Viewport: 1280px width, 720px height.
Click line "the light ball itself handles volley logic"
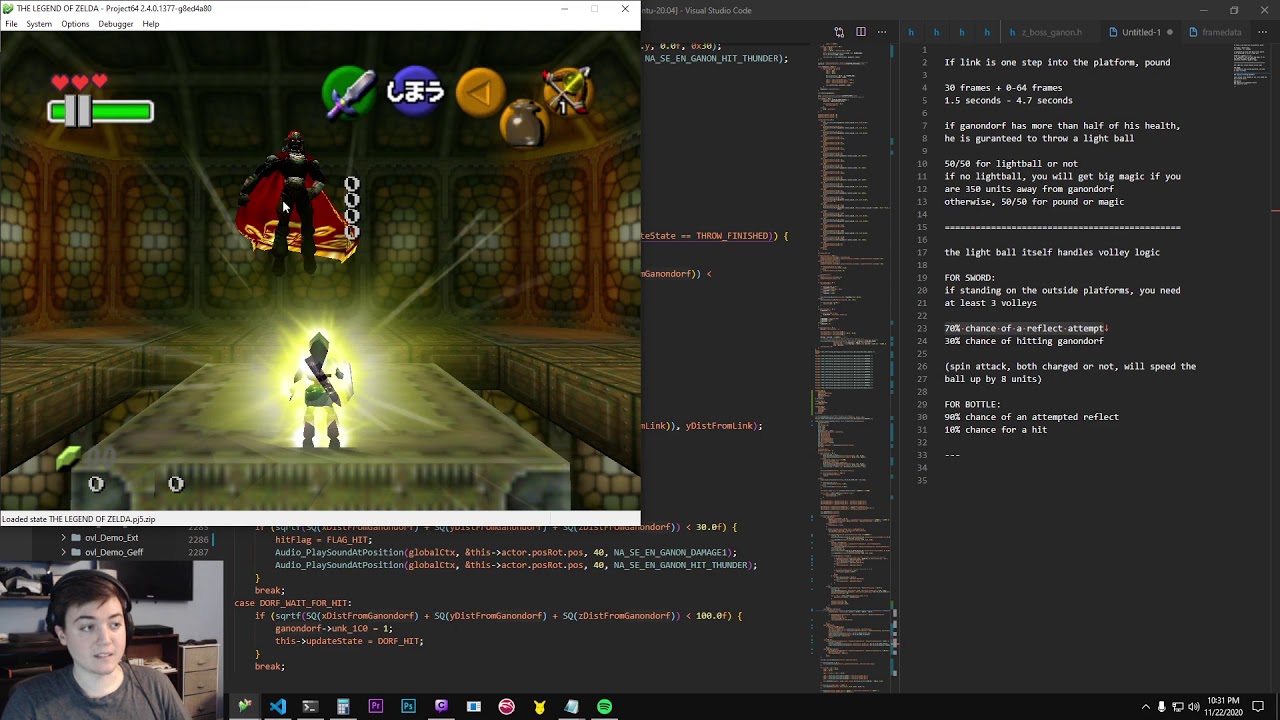click(x=1052, y=253)
